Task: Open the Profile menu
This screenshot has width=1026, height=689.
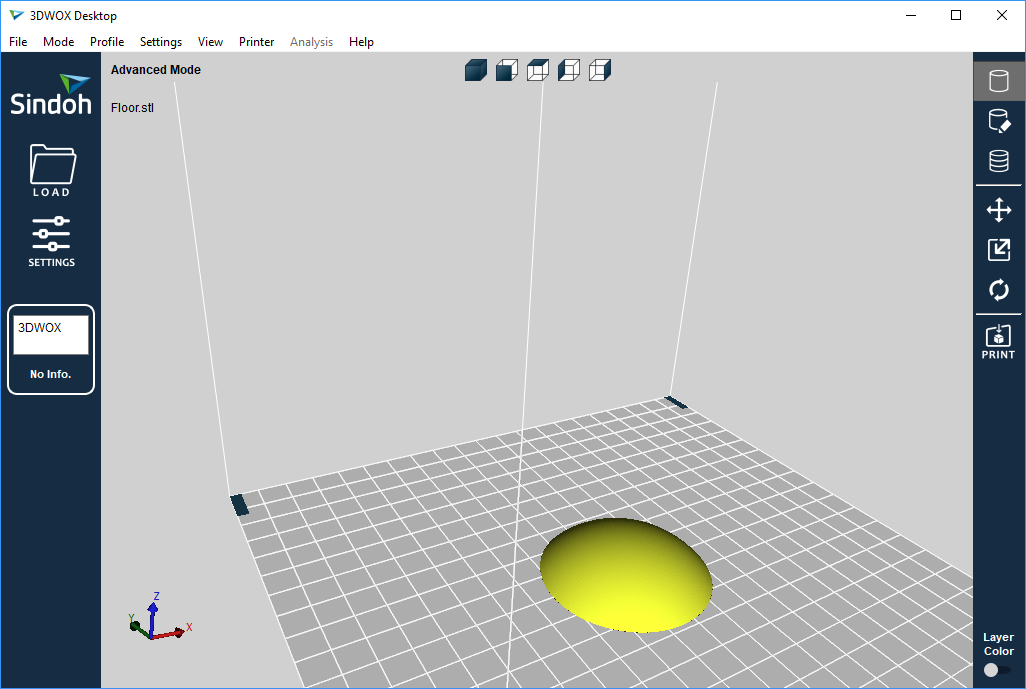Action: [107, 42]
